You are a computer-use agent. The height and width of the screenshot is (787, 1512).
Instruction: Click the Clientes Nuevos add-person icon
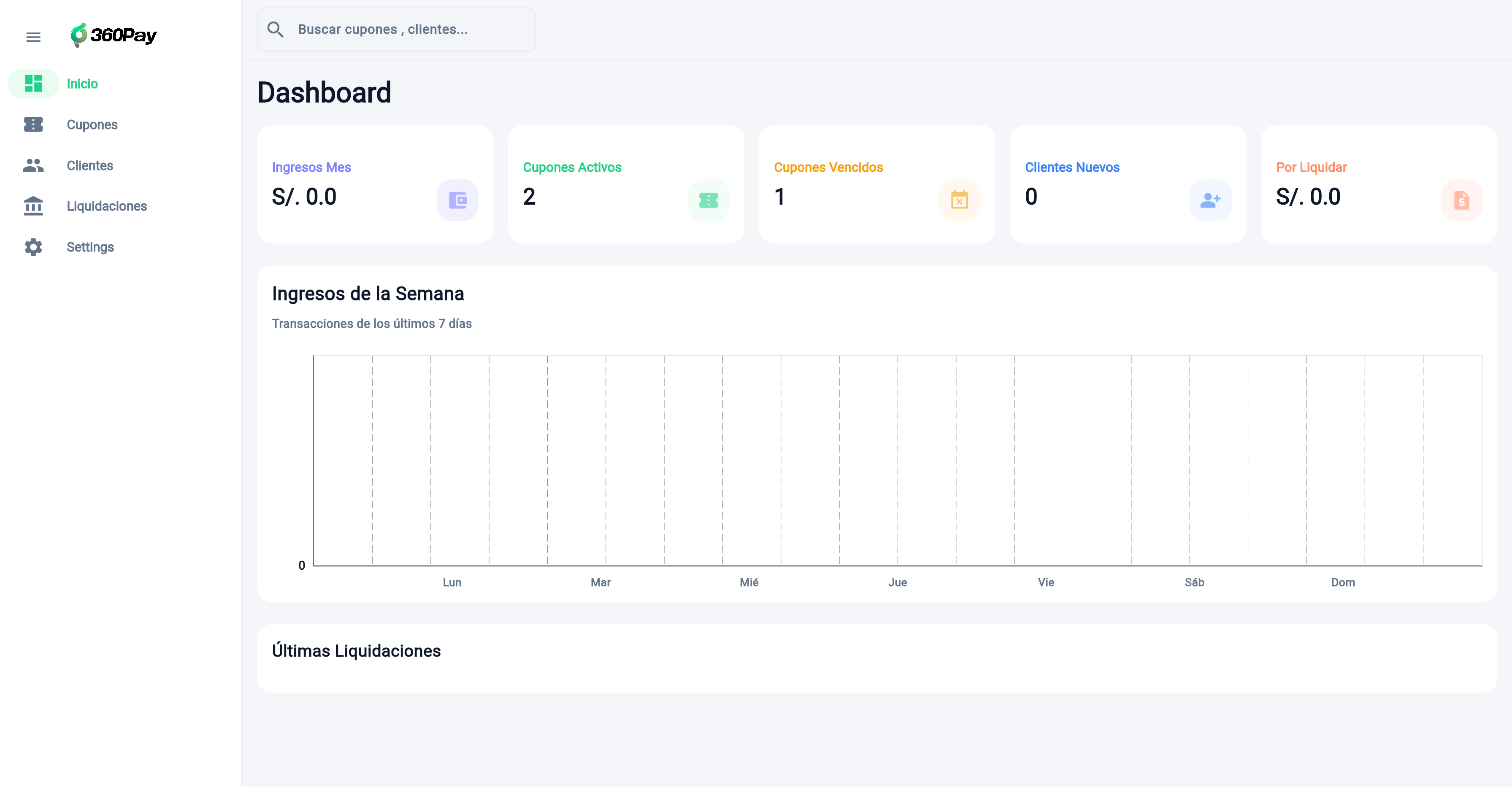pos(1210,200)
